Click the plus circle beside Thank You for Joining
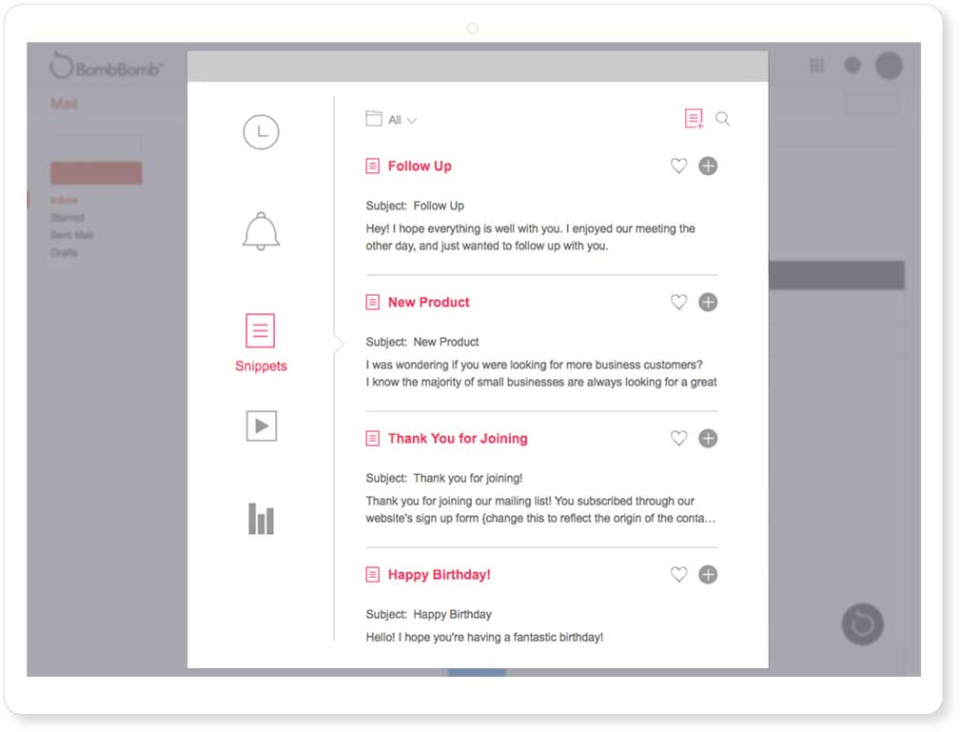960x732 pixels. (x=708, y=438)
